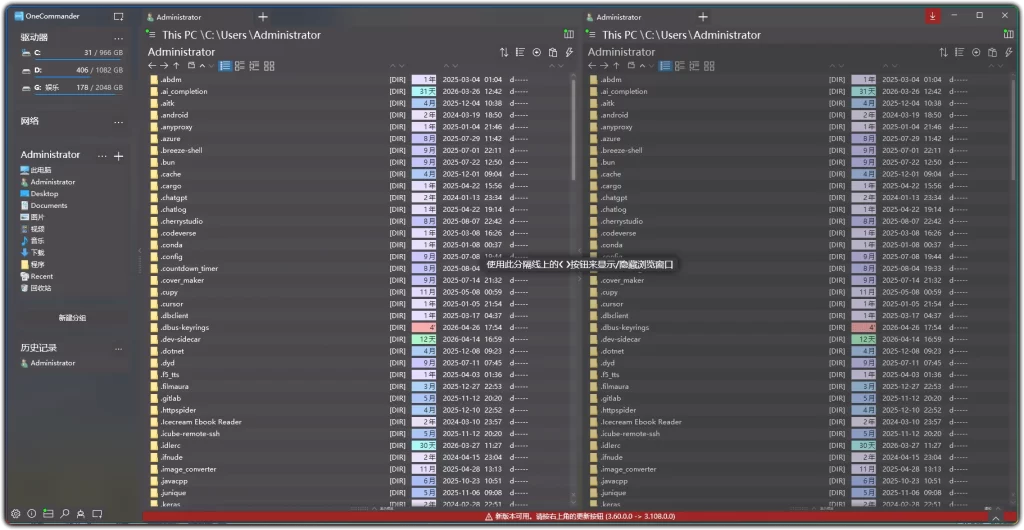The width and height of the screenshot is (1024, 530).
Task: Click the chat bubble icon in bottom toolbar
Action: click(97, 514)
